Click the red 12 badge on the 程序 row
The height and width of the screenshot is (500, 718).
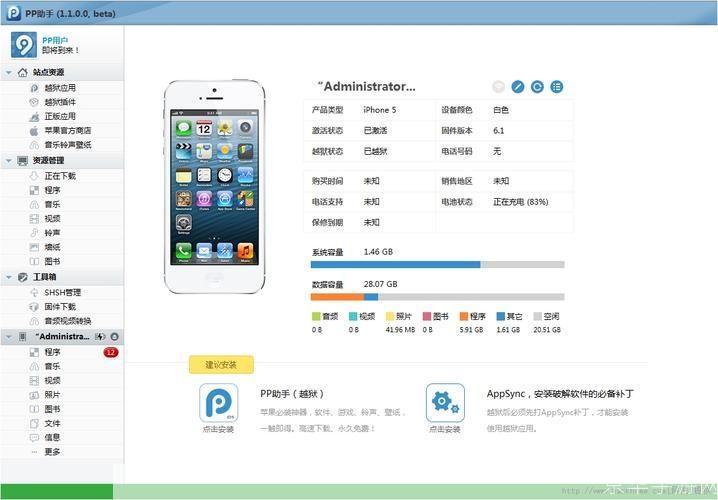click(x=110, y=352)
